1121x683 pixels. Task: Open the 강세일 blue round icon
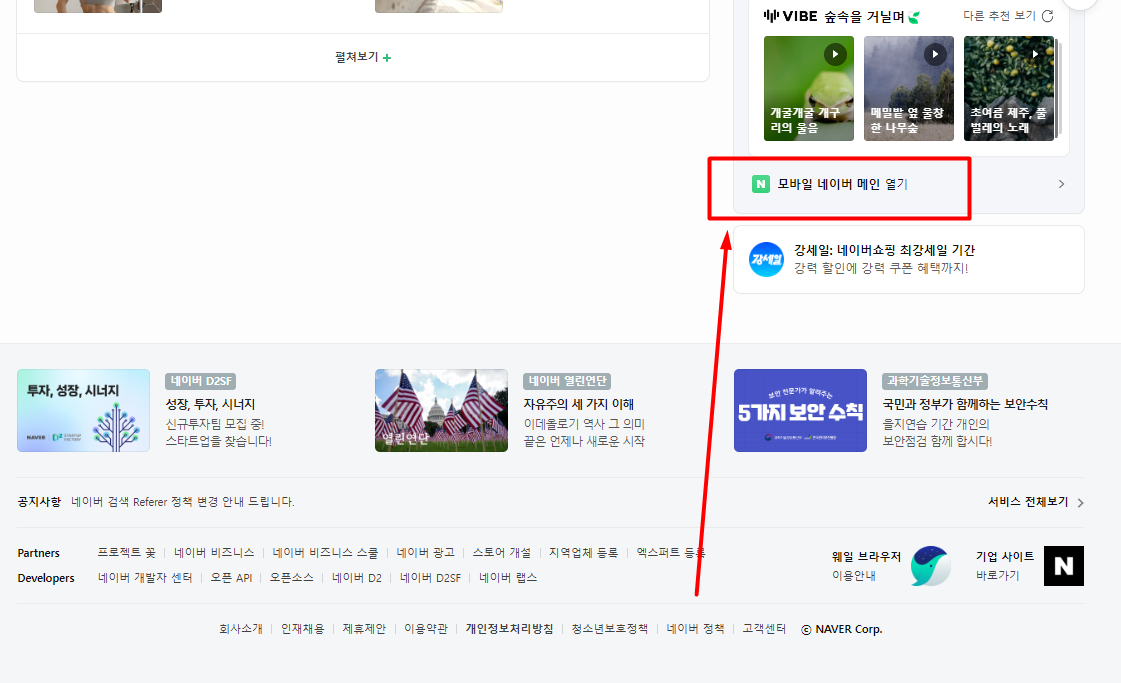[x=766, y=259]
